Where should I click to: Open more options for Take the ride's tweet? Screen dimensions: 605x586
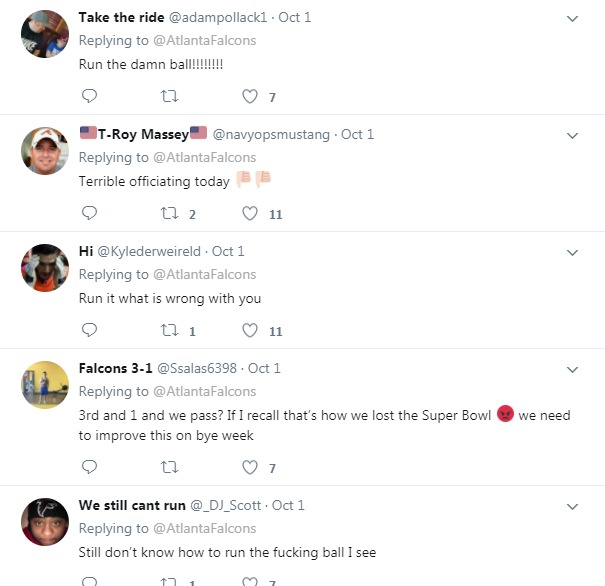tap(572, 19)
